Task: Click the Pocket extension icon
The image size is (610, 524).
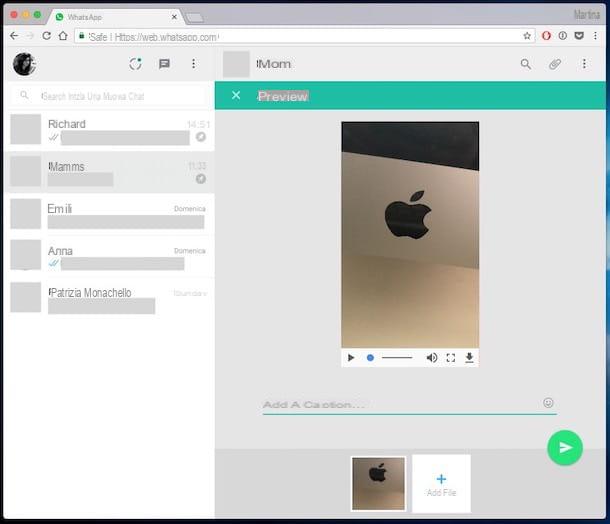Action: 579,36
